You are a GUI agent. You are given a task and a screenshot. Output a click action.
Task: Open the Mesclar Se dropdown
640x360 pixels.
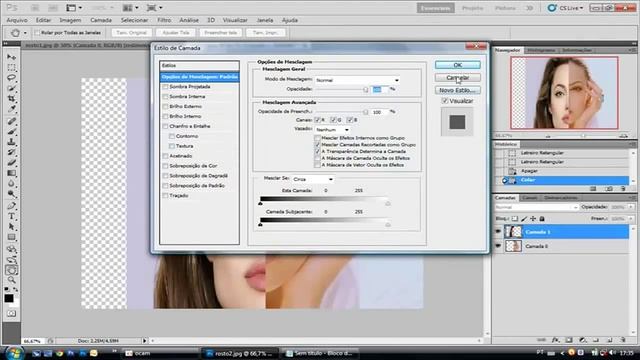pyautogui.click(x=313, y=179)
